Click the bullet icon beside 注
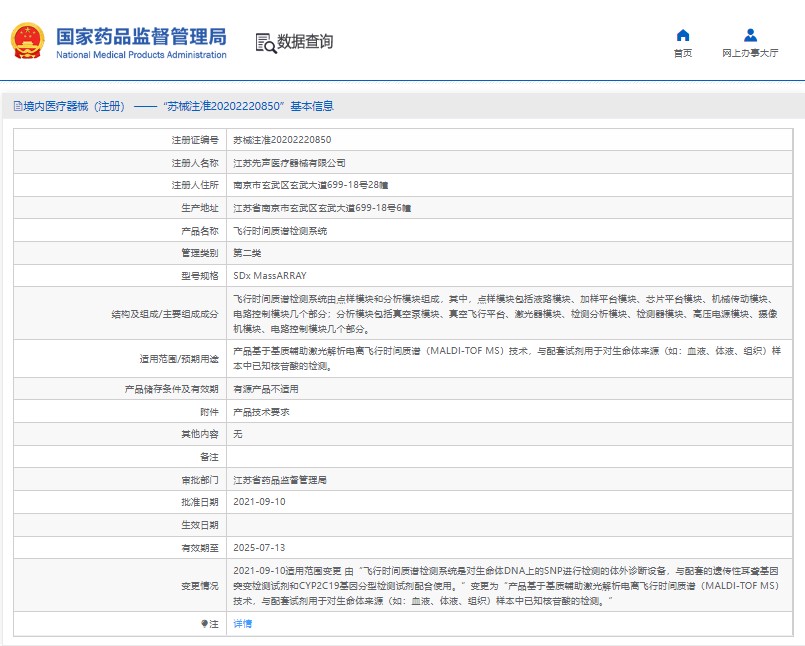 coord(205,623)
